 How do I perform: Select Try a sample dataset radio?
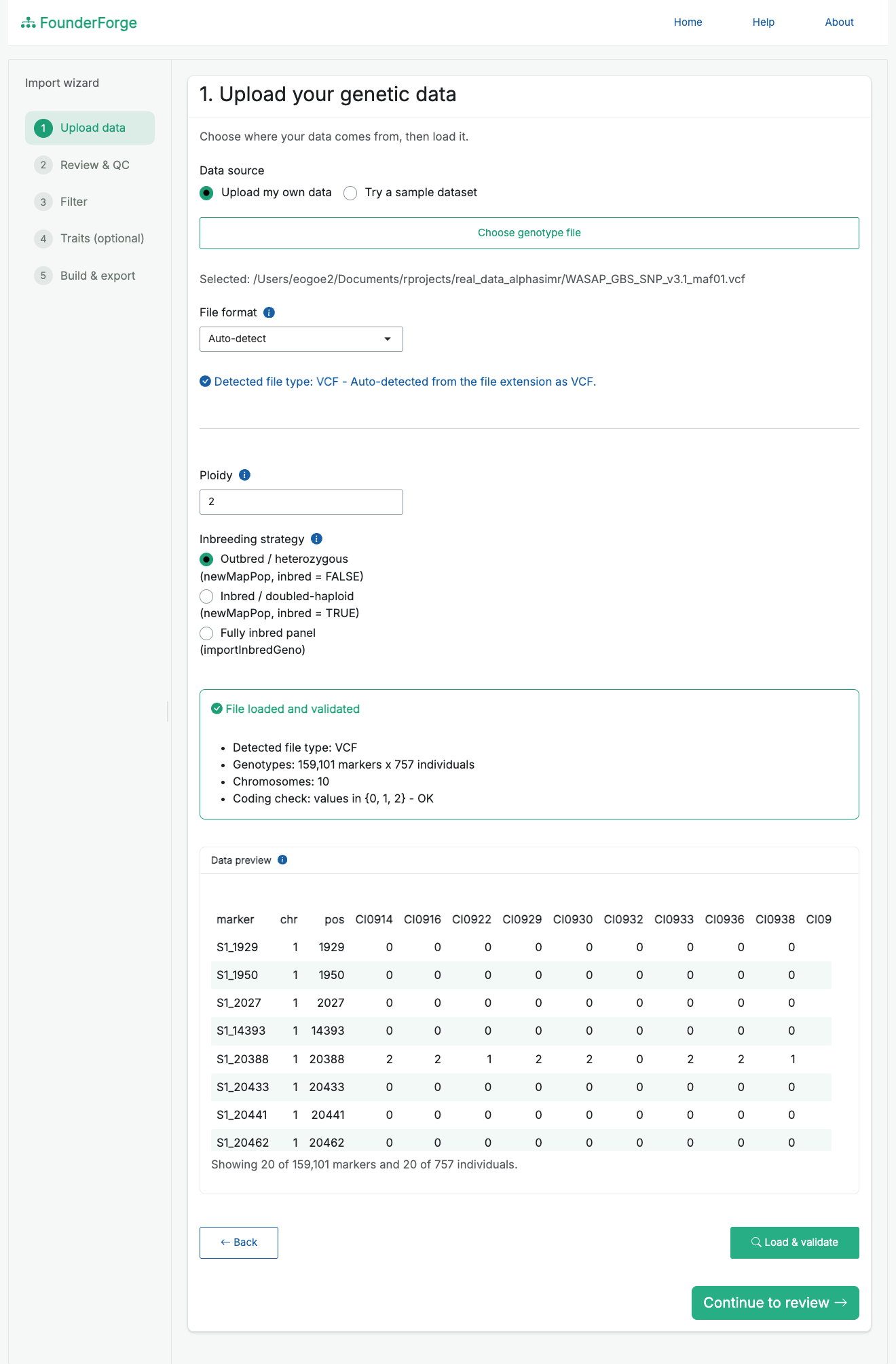click(350, 193)
